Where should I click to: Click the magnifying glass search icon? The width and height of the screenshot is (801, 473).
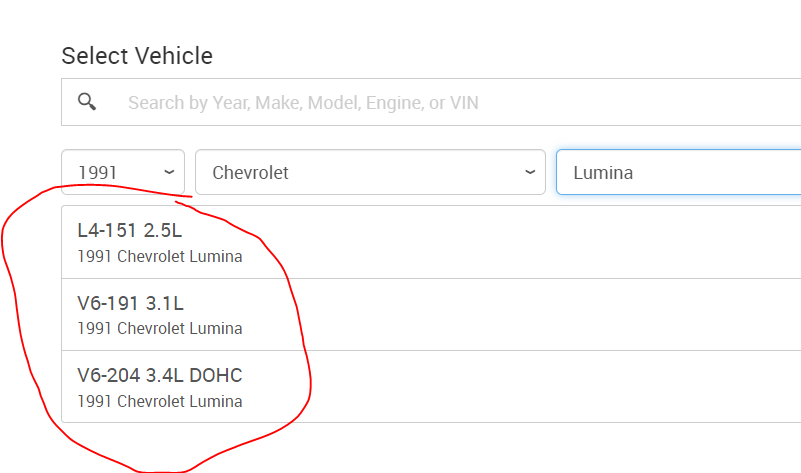point(87,102)
